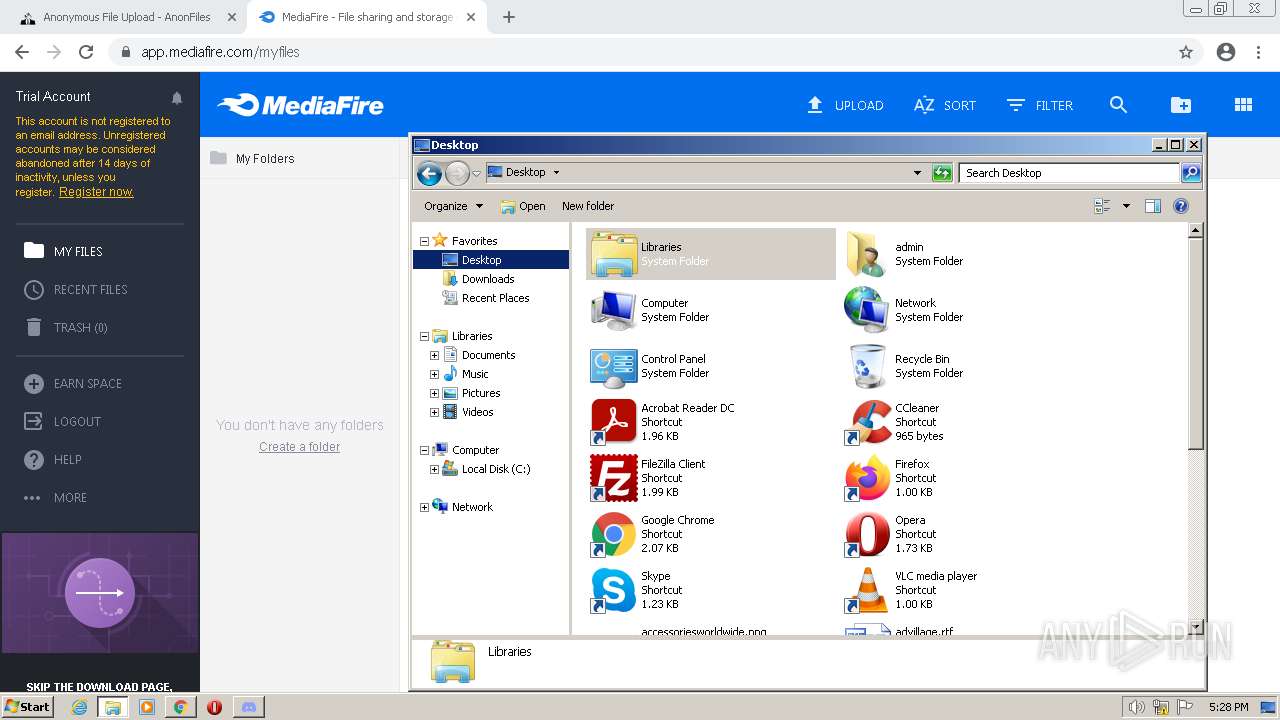Viewport: 1280px width, 720px height.
Task: Collapse the Favorites tree node
Action: click(424, 241)
